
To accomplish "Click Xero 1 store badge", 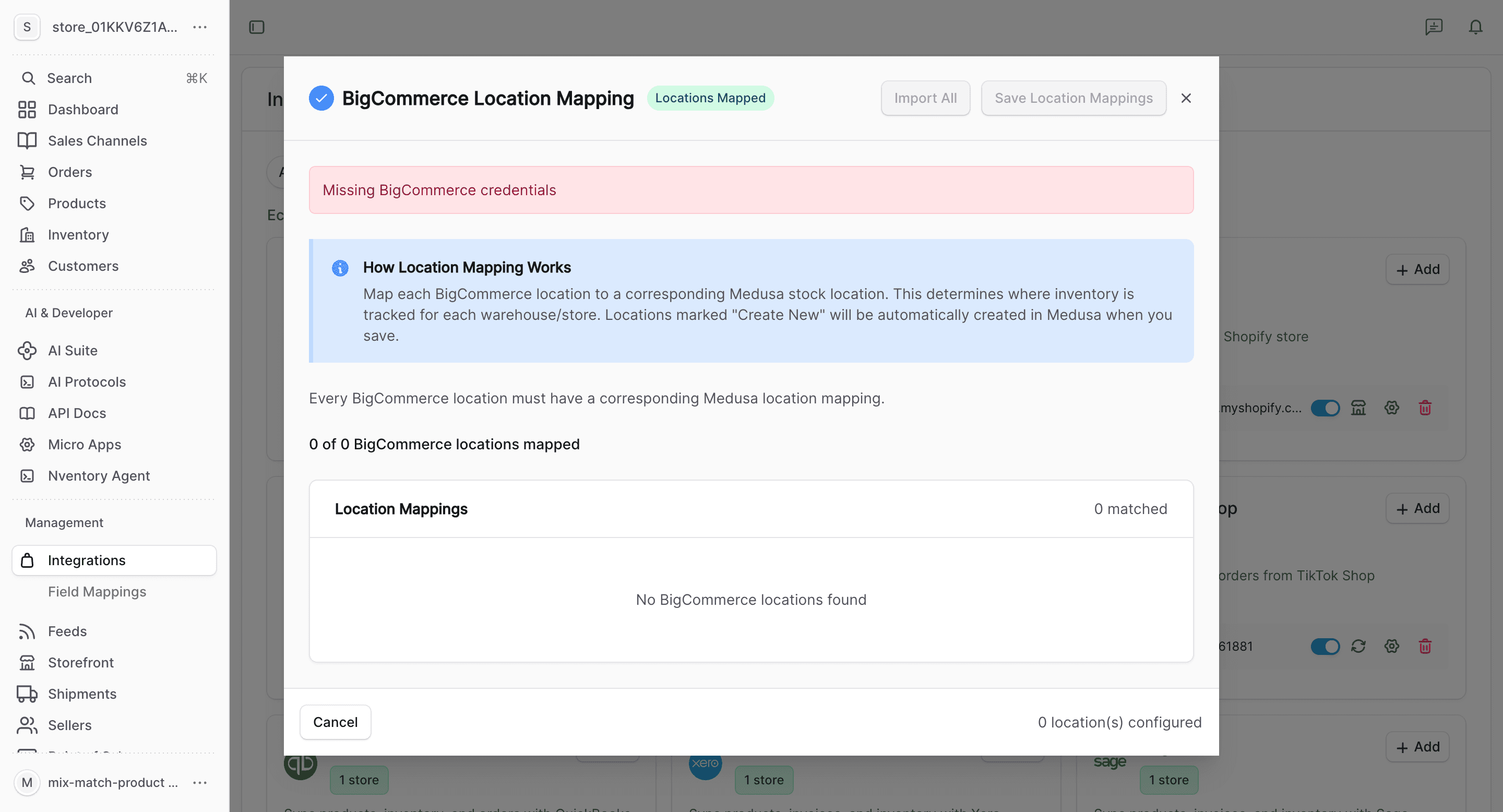I will pos(764,780).
